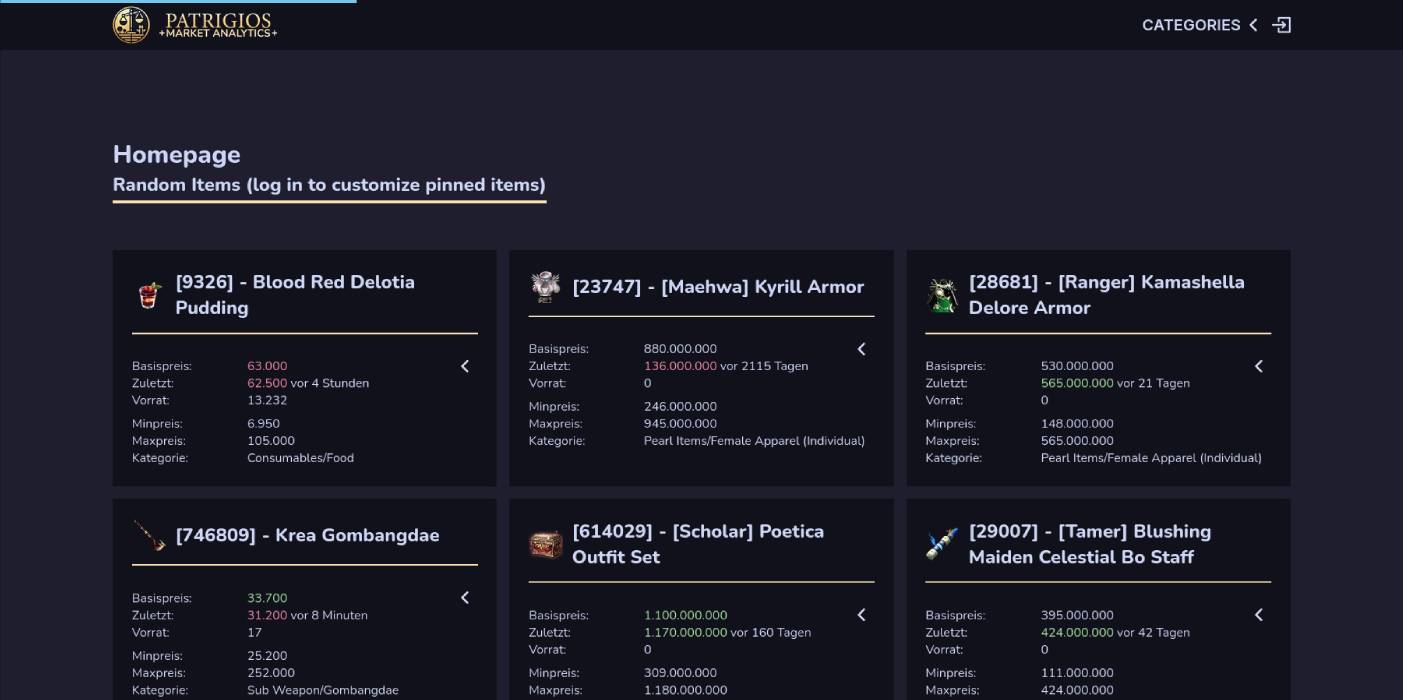Expand the Krea Gombangdae card chevron
The height and width of the screenshot is (700, 1403).
(x=464, y=597)
